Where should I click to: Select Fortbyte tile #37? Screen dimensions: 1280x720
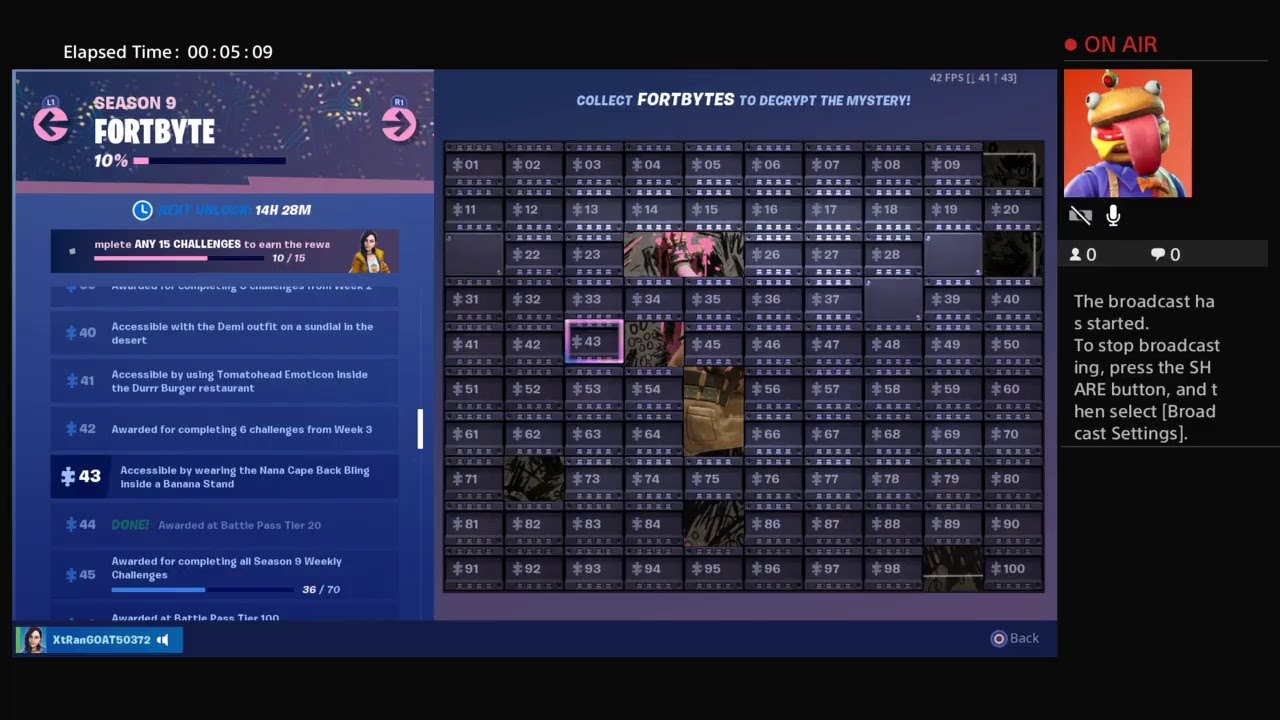tap(834, 299)
